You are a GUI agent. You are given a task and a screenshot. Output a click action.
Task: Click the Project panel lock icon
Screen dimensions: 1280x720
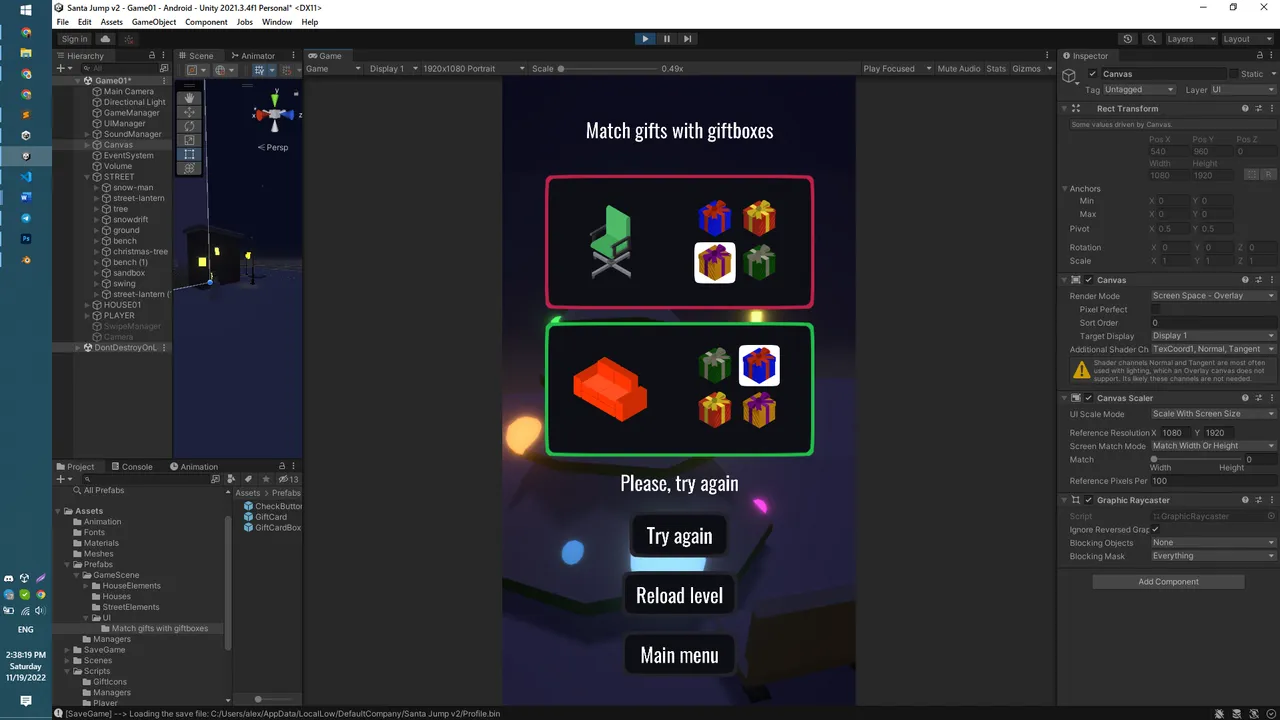(282, 466)
